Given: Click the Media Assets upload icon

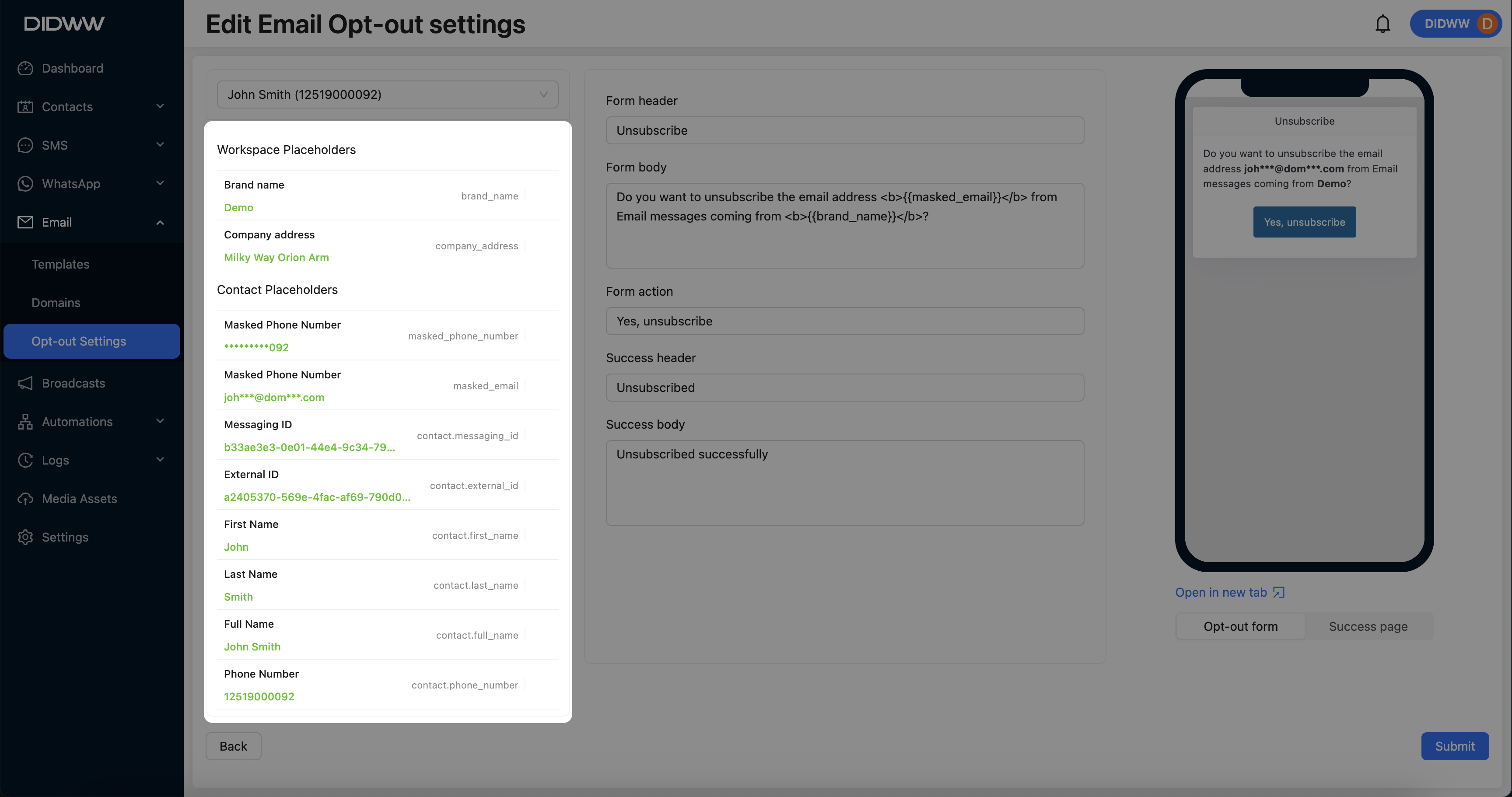Looking at the screenshot, I should coord(25,499).
